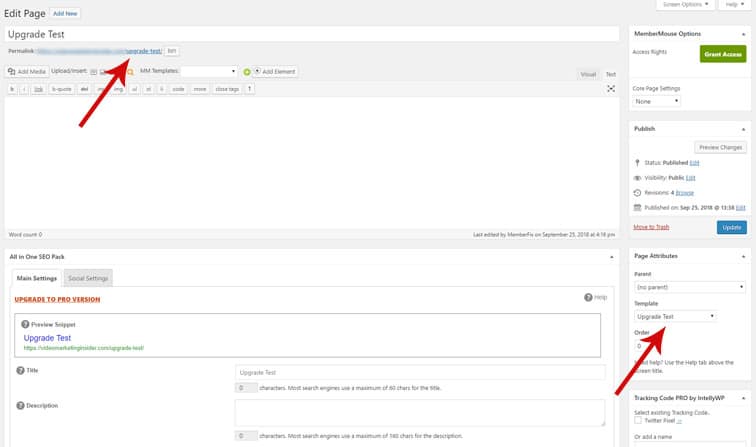Click the b-quote toolbar button

tap(62, 89)
